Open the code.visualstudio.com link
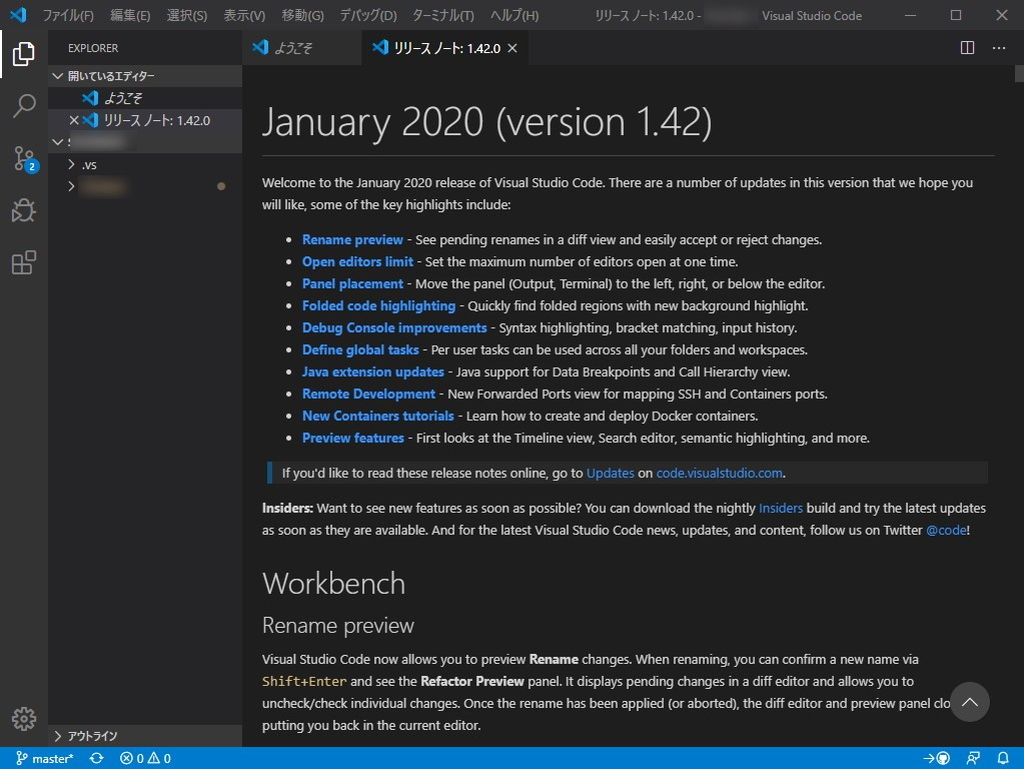The width and height of the screenshot is (1024, 769). (x=719, y=473)
